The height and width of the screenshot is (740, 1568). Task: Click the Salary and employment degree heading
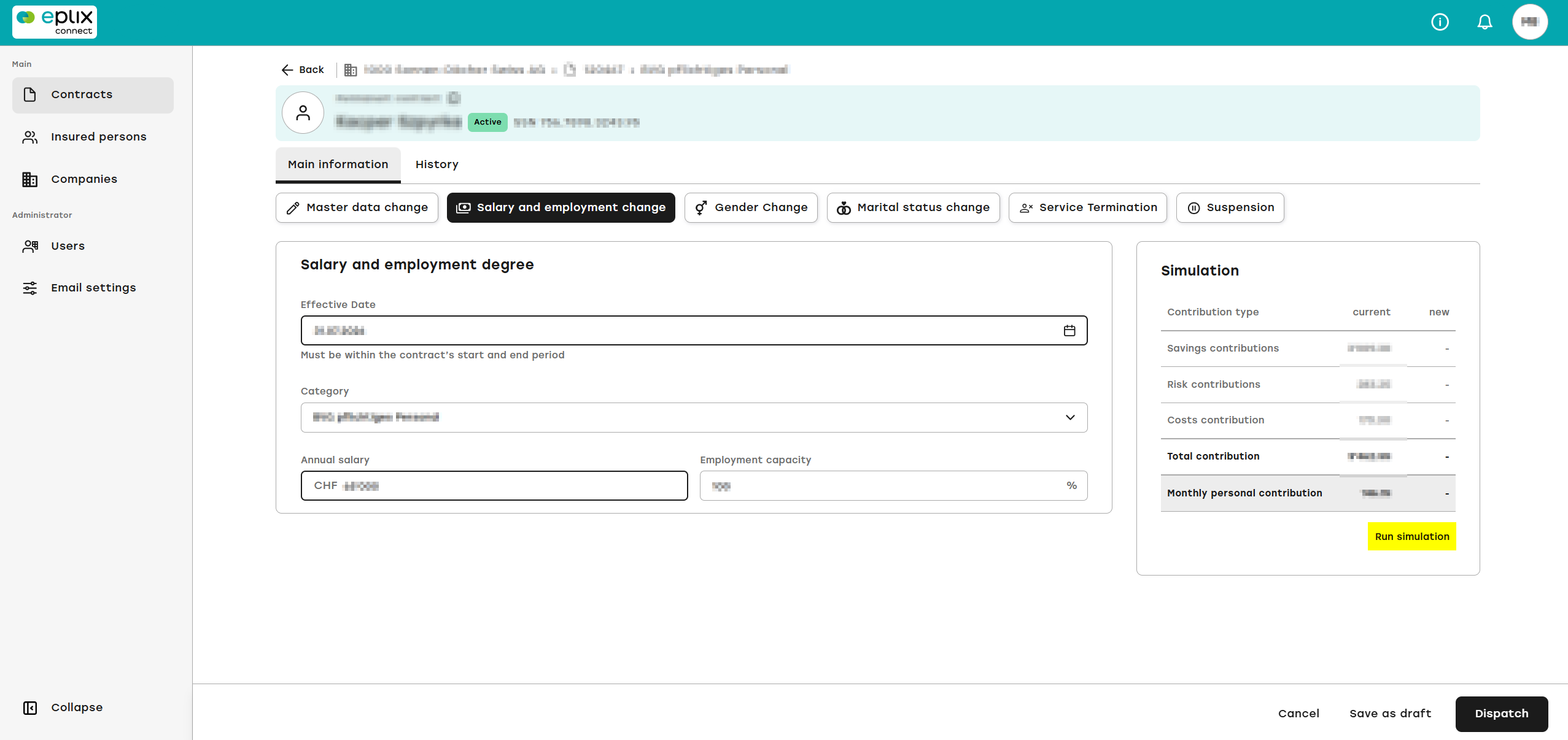(417, 264)
